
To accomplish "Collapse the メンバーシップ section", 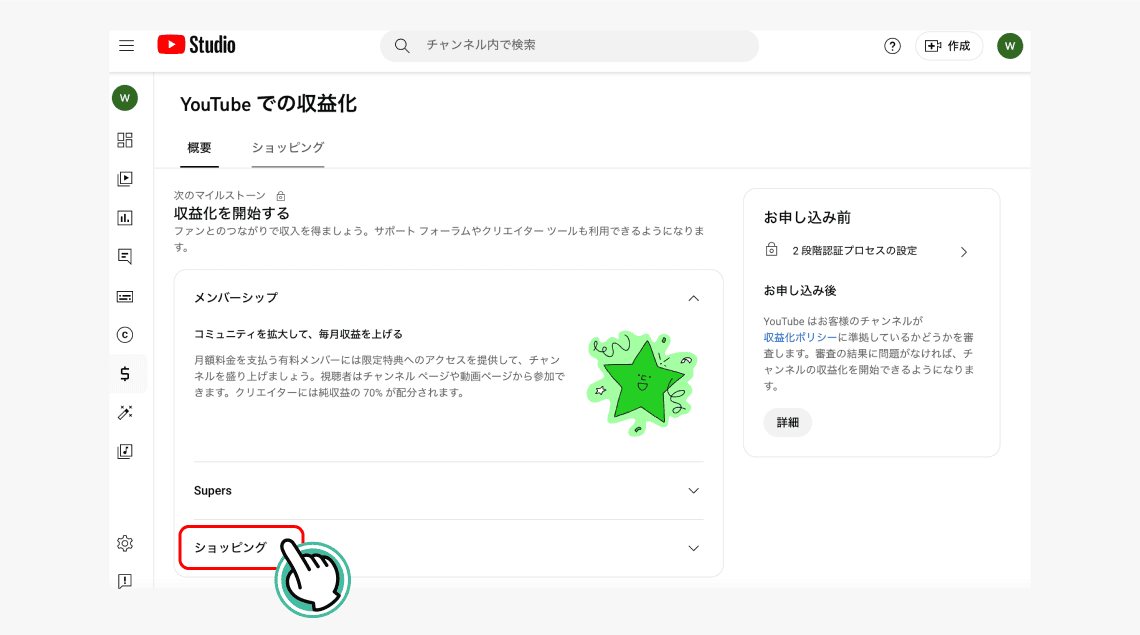I will [x=693, y=298].
